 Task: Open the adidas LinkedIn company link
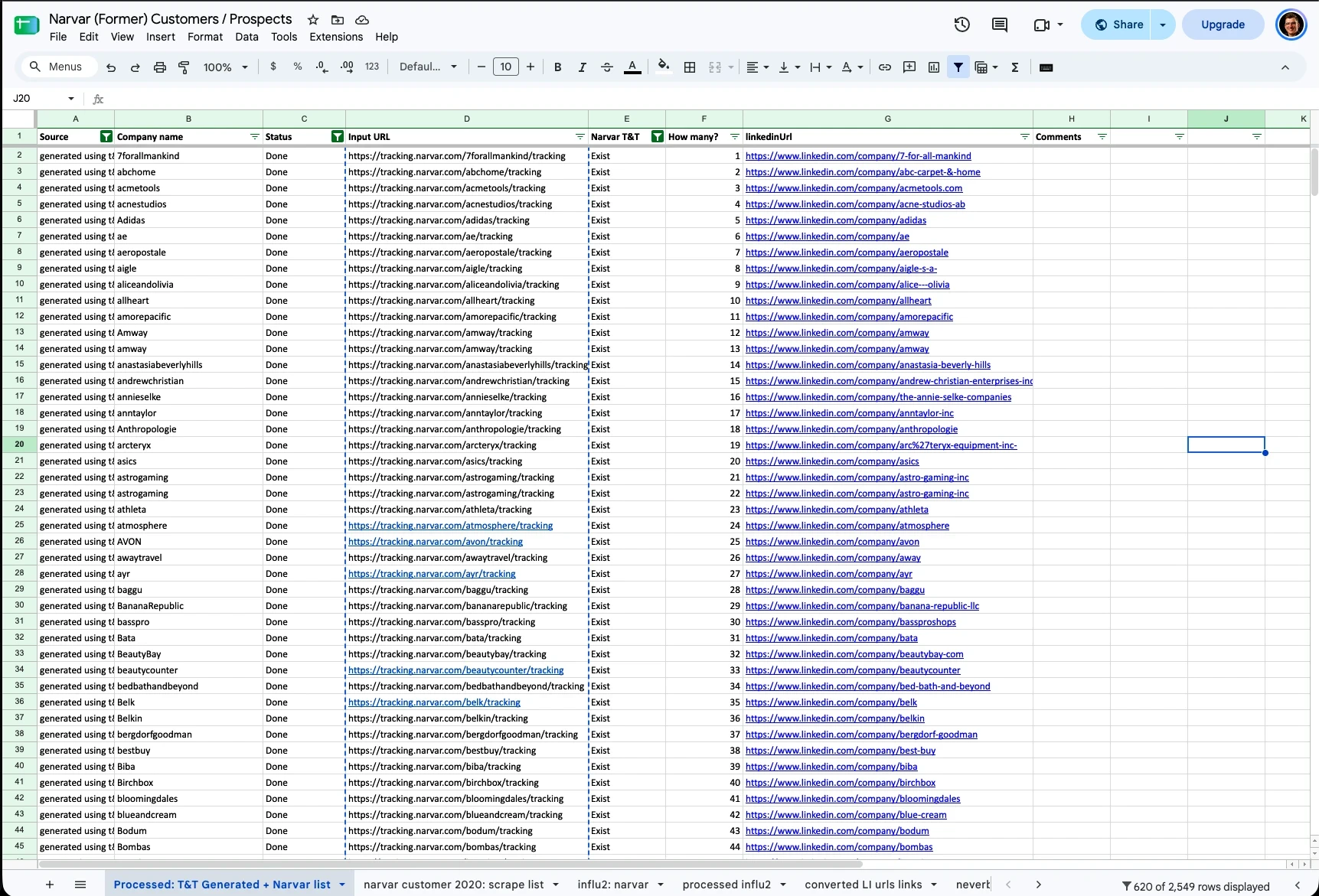coord(836,220)
